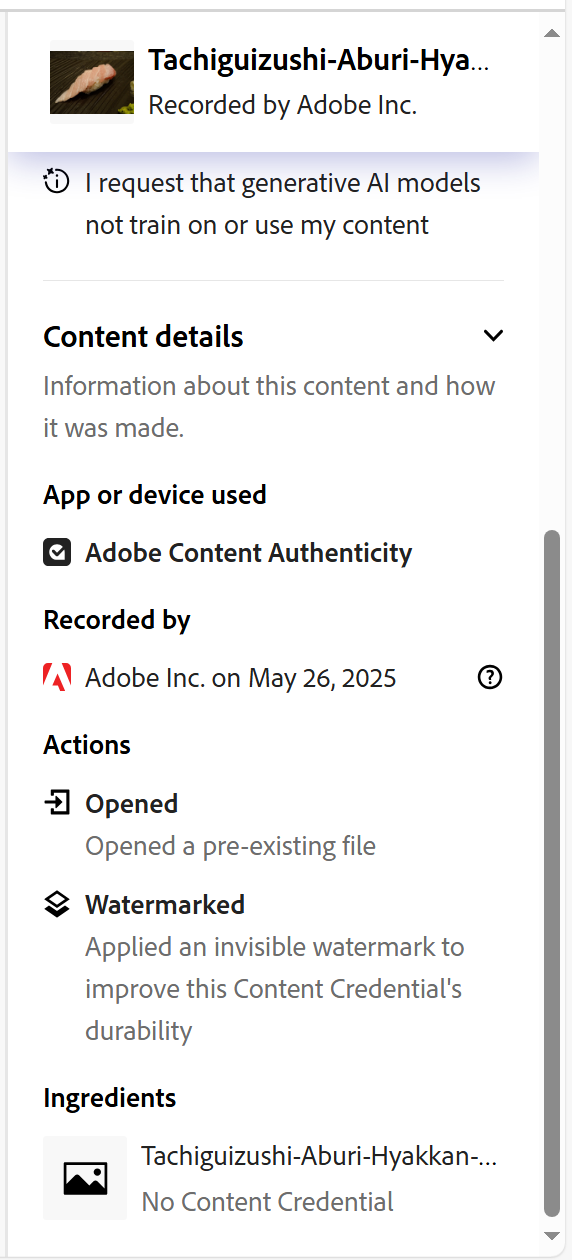Click the Watermarked layers icon
Screen dimensions: 572x1260
57,904
